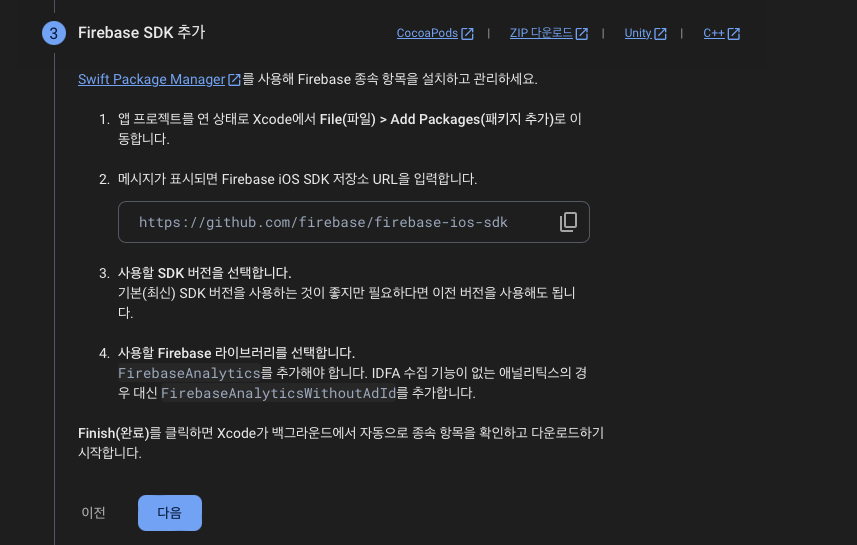
Task: Click the external-link icon beside Unity
Action: click(x=660, y=34)
